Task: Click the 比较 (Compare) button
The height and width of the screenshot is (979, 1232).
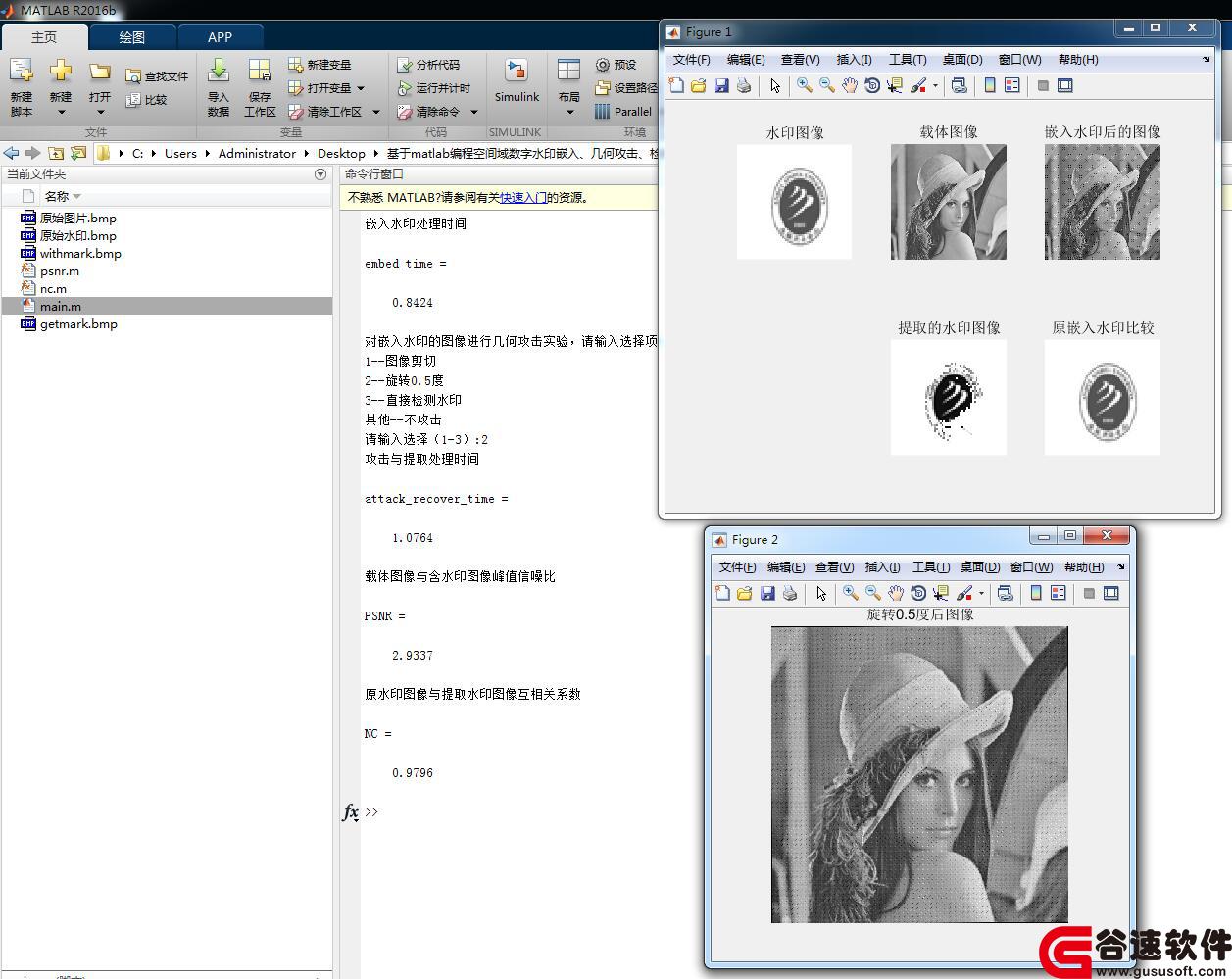Action: click(147, 100)
